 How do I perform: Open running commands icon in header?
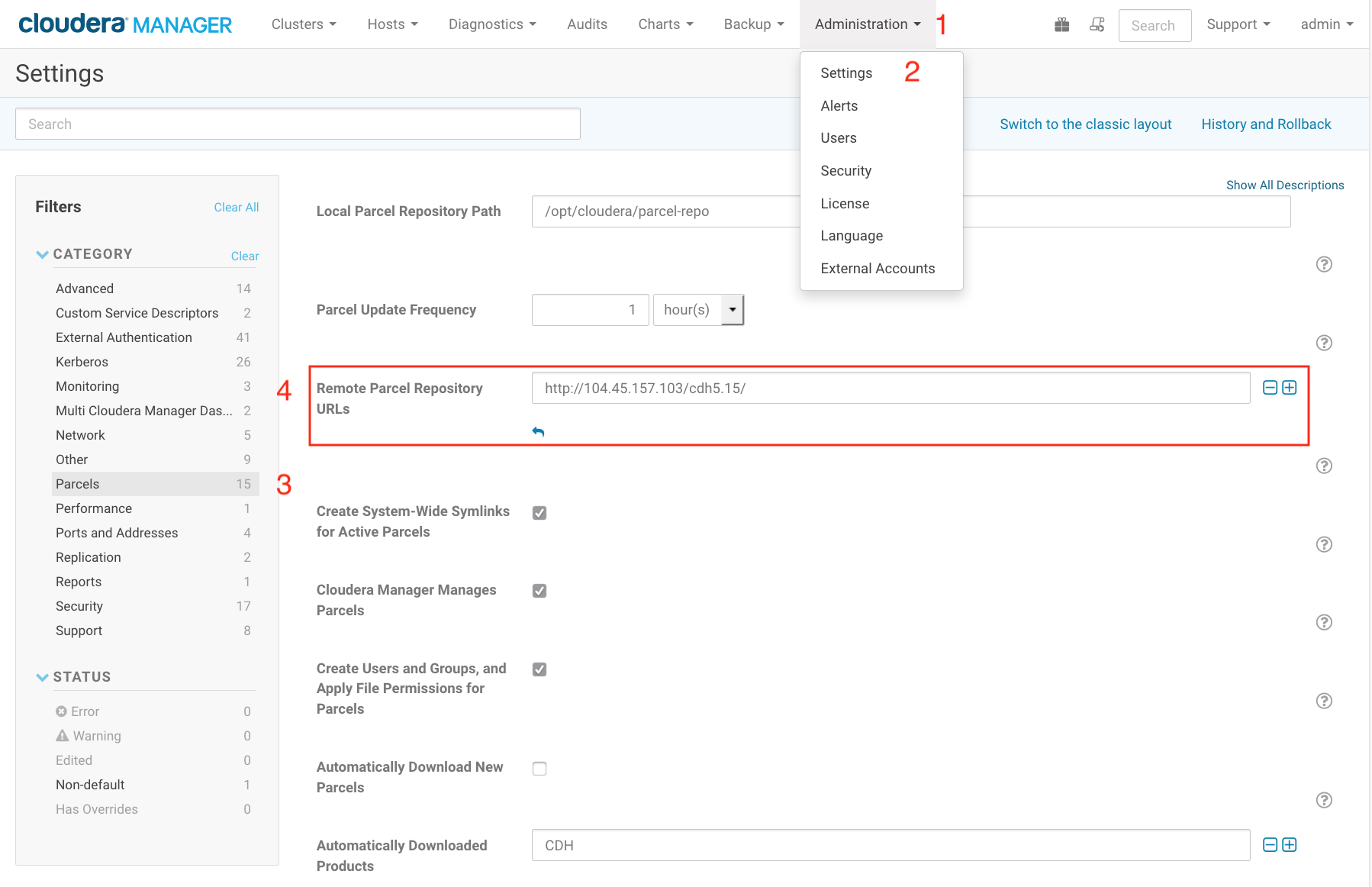[1097, 24]
